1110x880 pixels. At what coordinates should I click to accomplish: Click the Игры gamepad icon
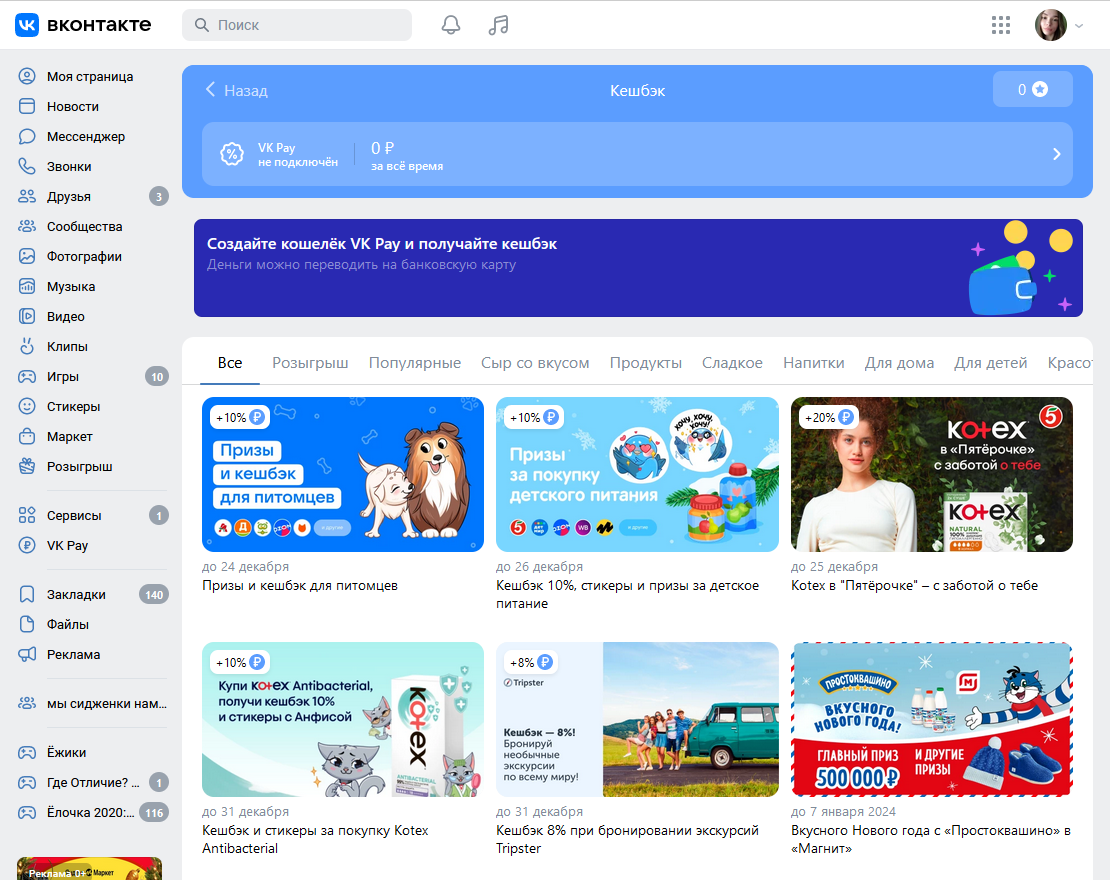[27, 377]
